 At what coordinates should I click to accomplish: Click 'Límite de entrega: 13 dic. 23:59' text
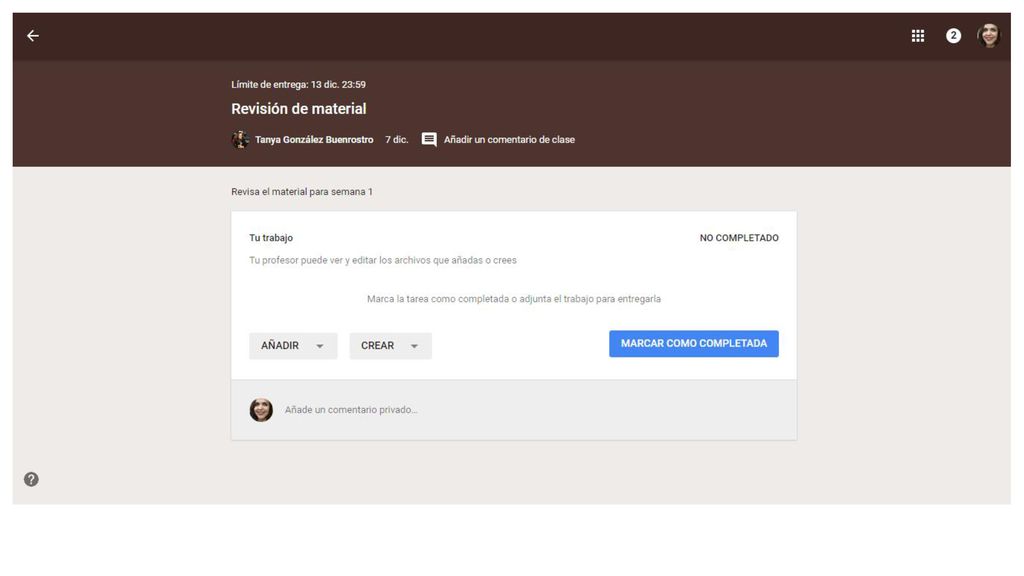(298, 84)
